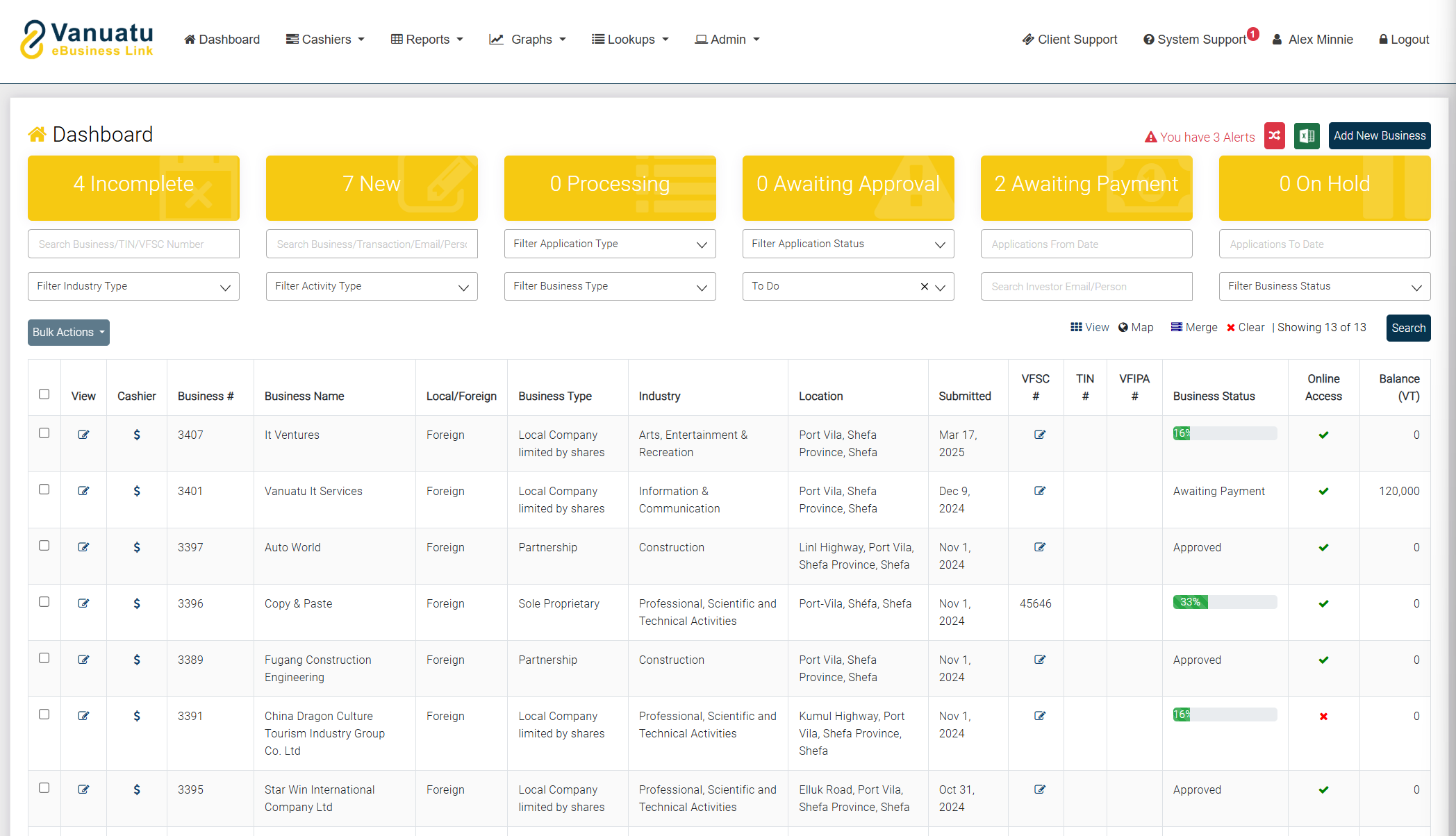This screenshot has height=836, width=1456.
Task: Export the list using the Excel icon
Action: pos(1306,136)
